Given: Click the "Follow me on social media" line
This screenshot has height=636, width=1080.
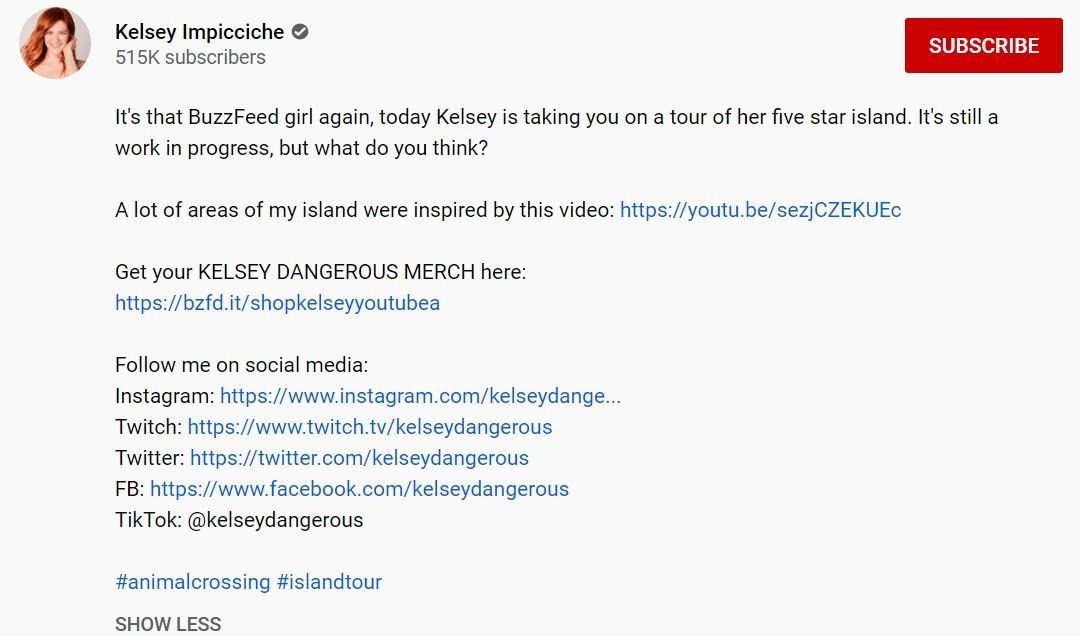Looking at the screenshot, I should (241, 365).
